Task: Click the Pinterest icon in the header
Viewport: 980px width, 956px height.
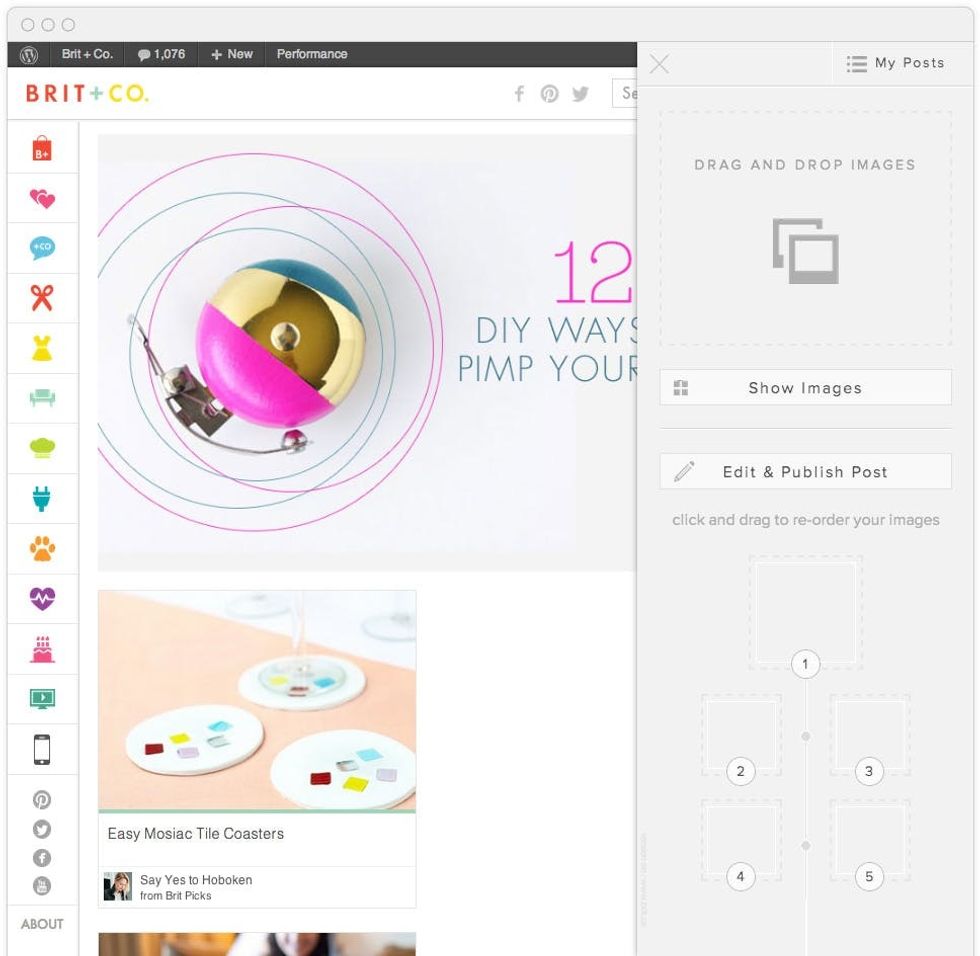Action: [549, 94]
